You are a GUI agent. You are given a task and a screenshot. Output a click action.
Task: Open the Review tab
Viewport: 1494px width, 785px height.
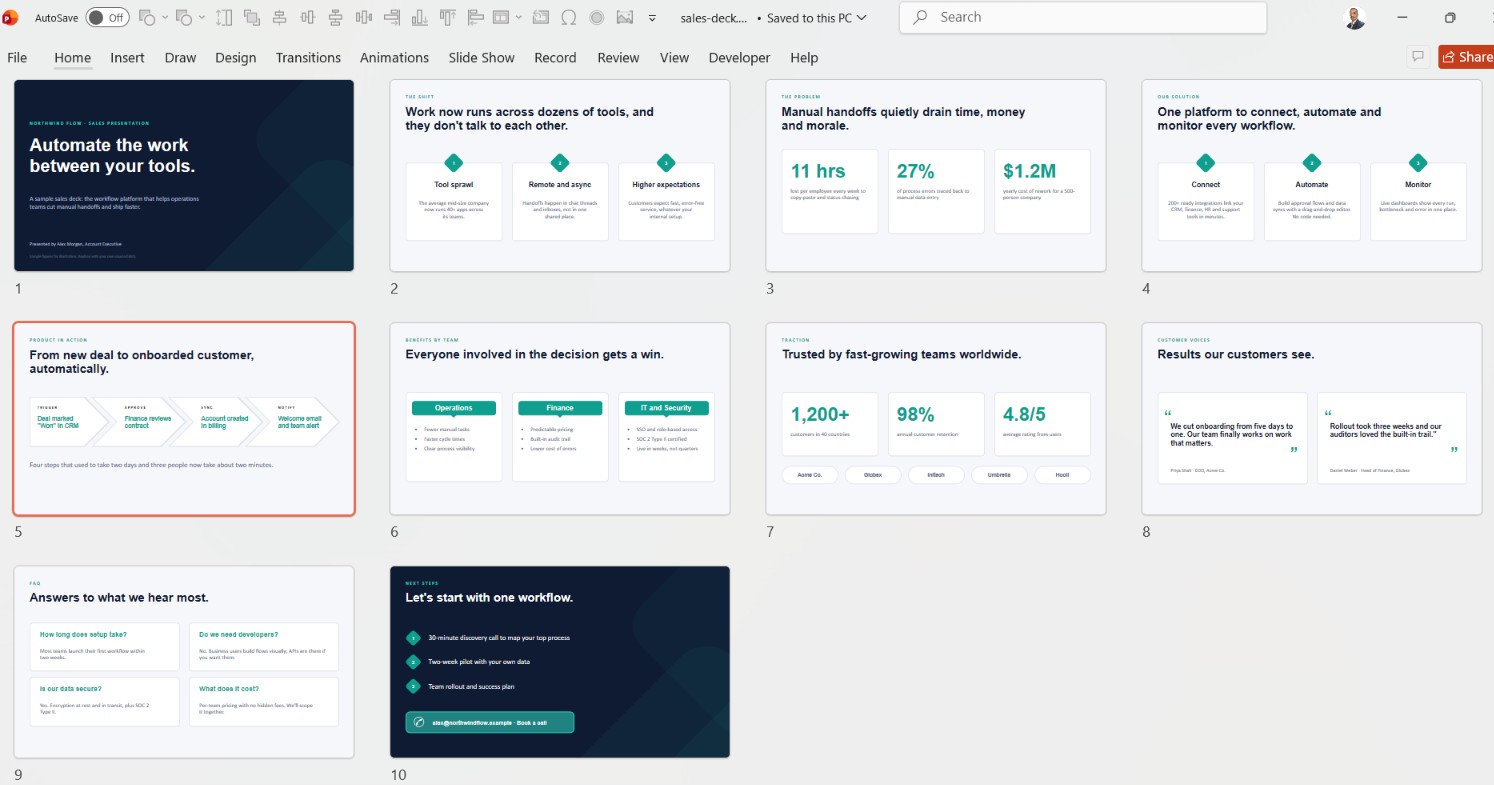[618, 58]
